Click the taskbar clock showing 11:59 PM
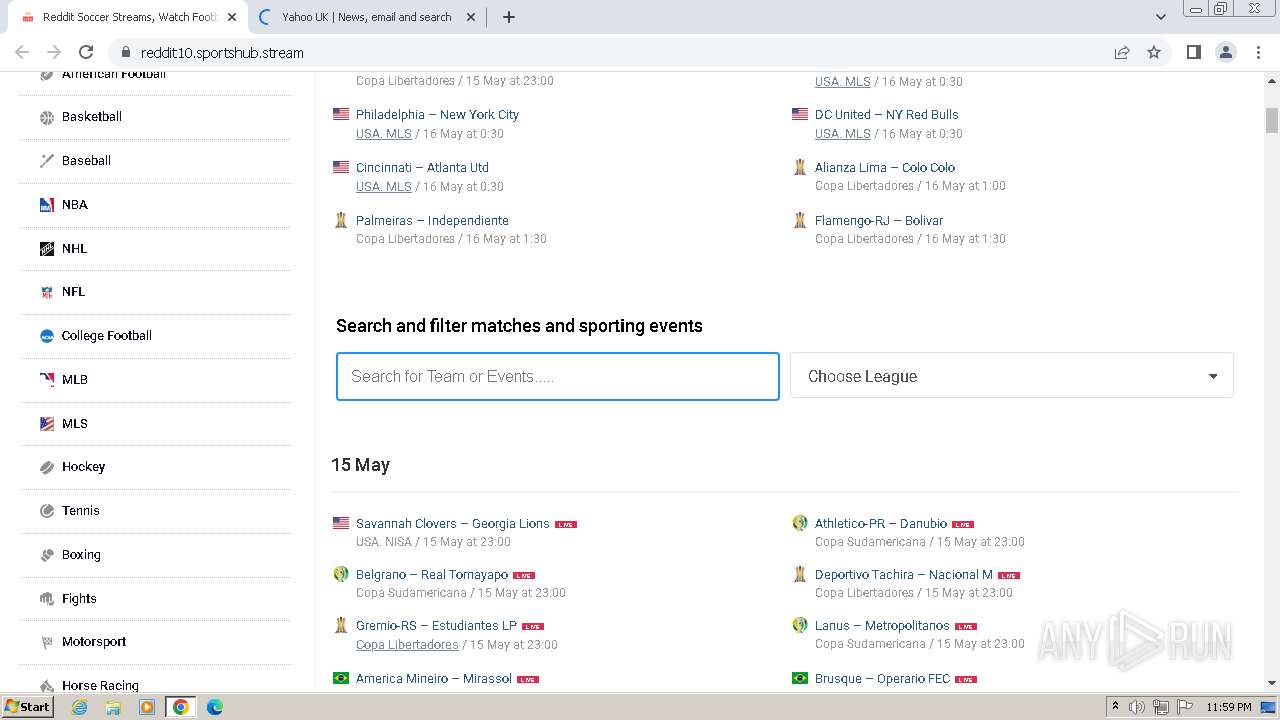The image size is (1280, 720). [1229, 707]
